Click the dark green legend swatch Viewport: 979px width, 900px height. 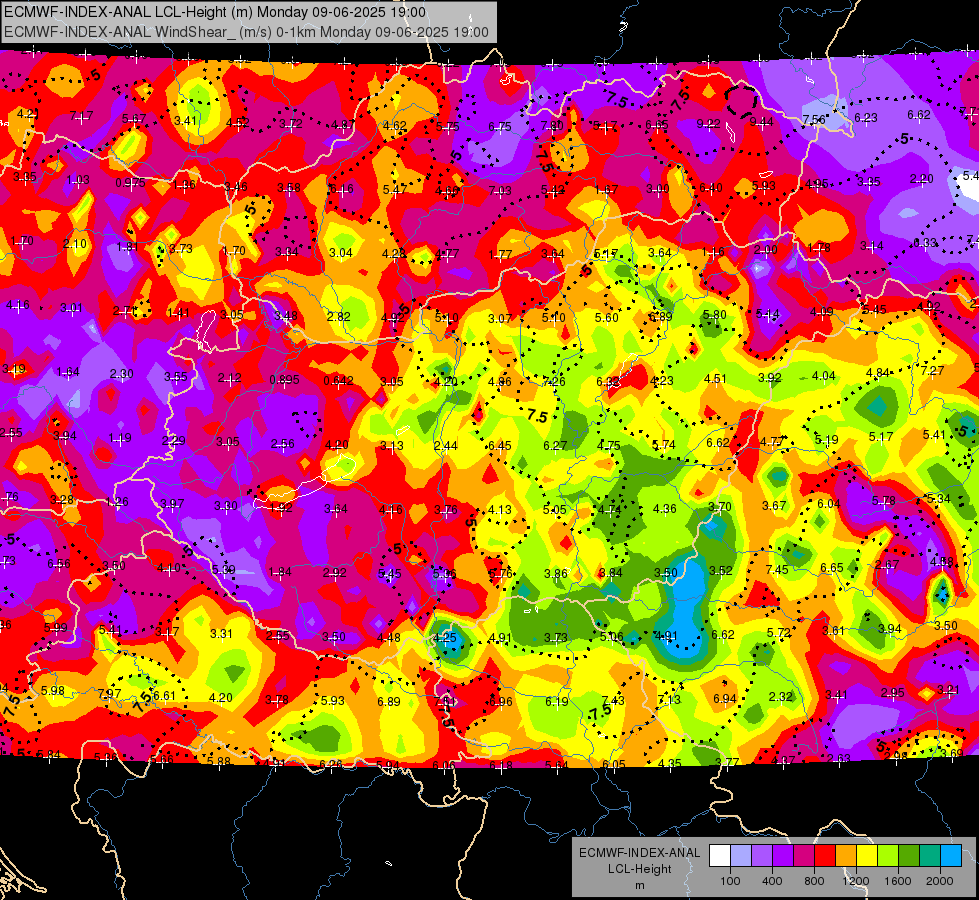[908, 856]
